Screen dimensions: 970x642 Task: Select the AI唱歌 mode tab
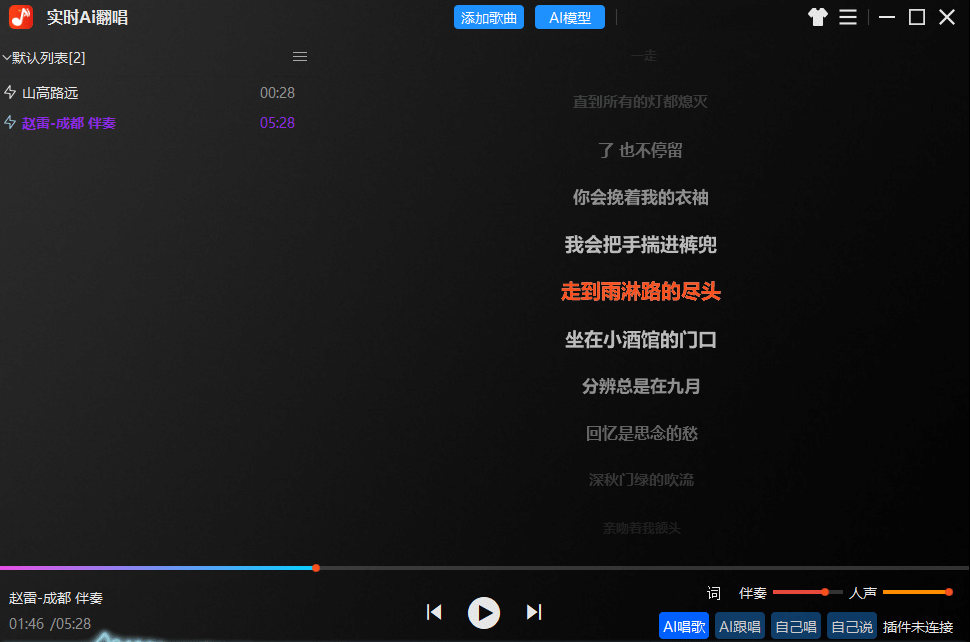pyautogui.click(x=683, y=625)
